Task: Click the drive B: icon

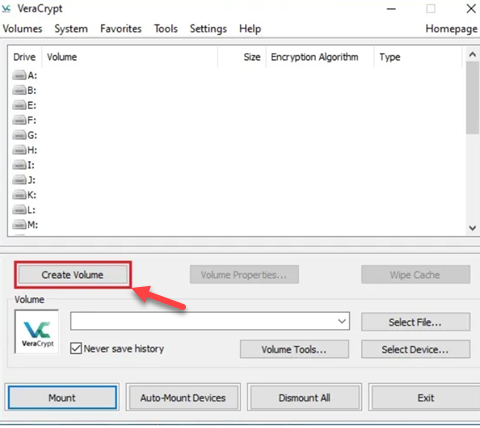Action: [19, 90]
